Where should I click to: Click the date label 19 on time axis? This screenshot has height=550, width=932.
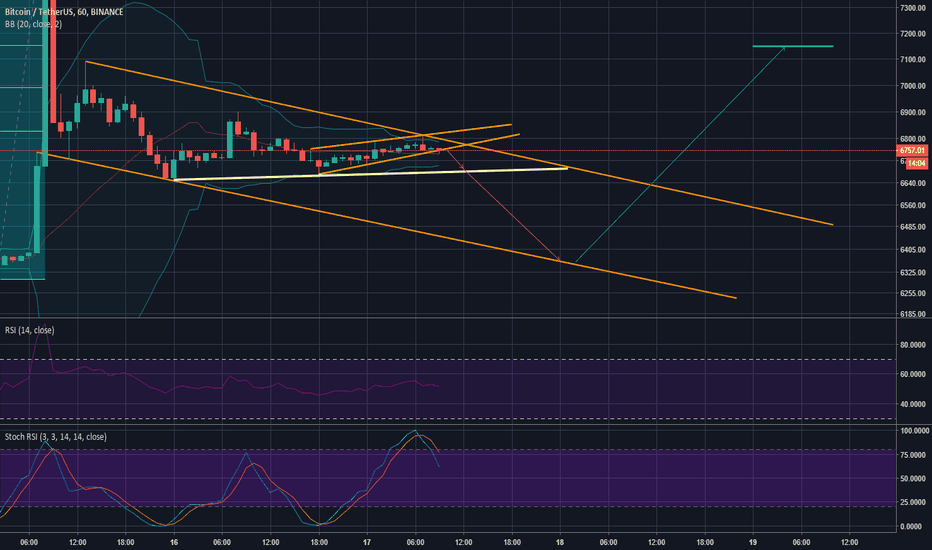click(x=752, y=542)
